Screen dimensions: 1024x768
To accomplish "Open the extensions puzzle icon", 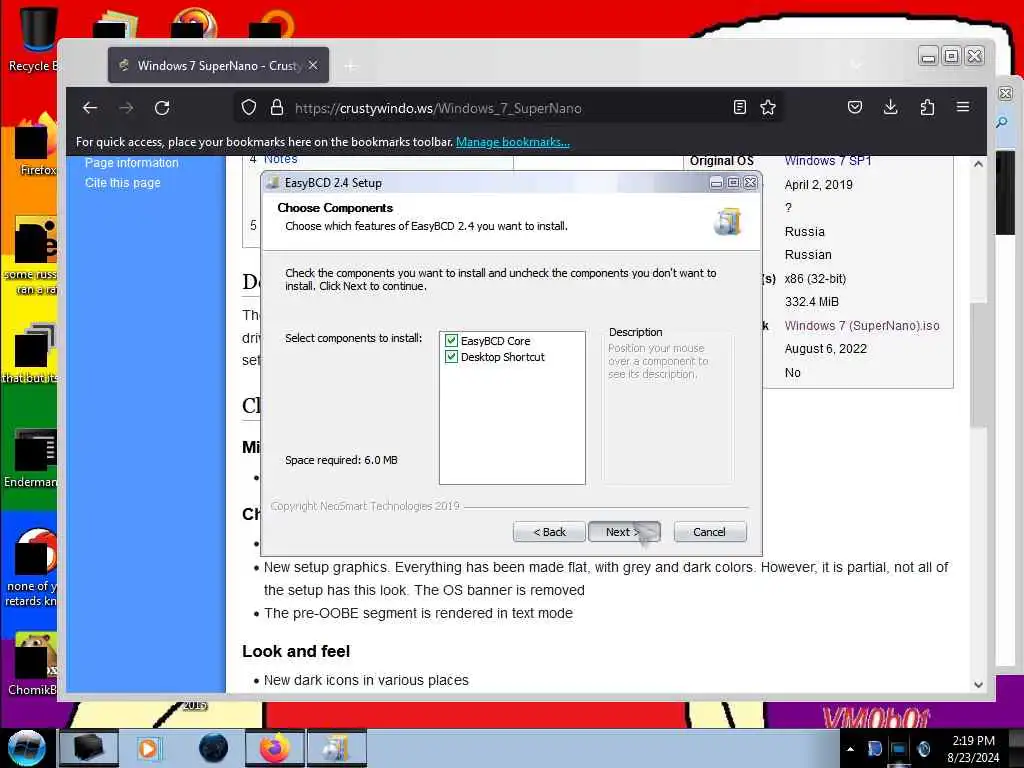I will coord(927,107).
